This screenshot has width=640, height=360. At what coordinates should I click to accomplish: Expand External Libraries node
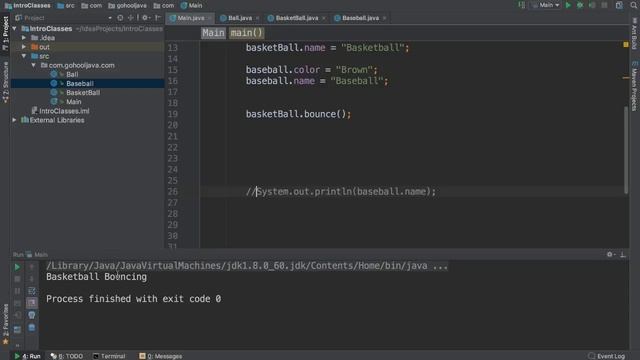pyautogui.click(x=15, y=120)
